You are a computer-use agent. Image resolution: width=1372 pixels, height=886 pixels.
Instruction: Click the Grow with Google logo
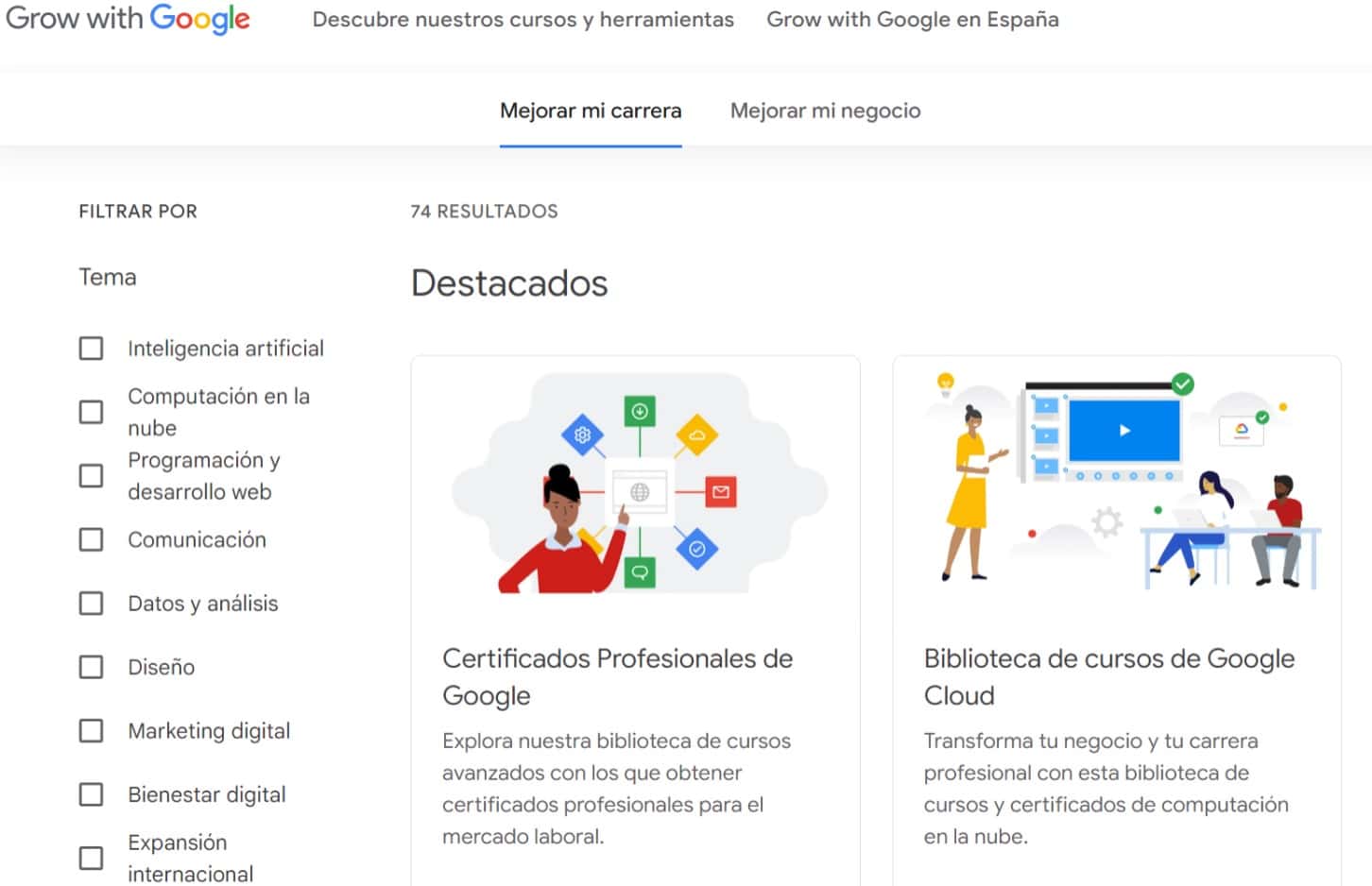pyautogui.click(x=128, y=19)
